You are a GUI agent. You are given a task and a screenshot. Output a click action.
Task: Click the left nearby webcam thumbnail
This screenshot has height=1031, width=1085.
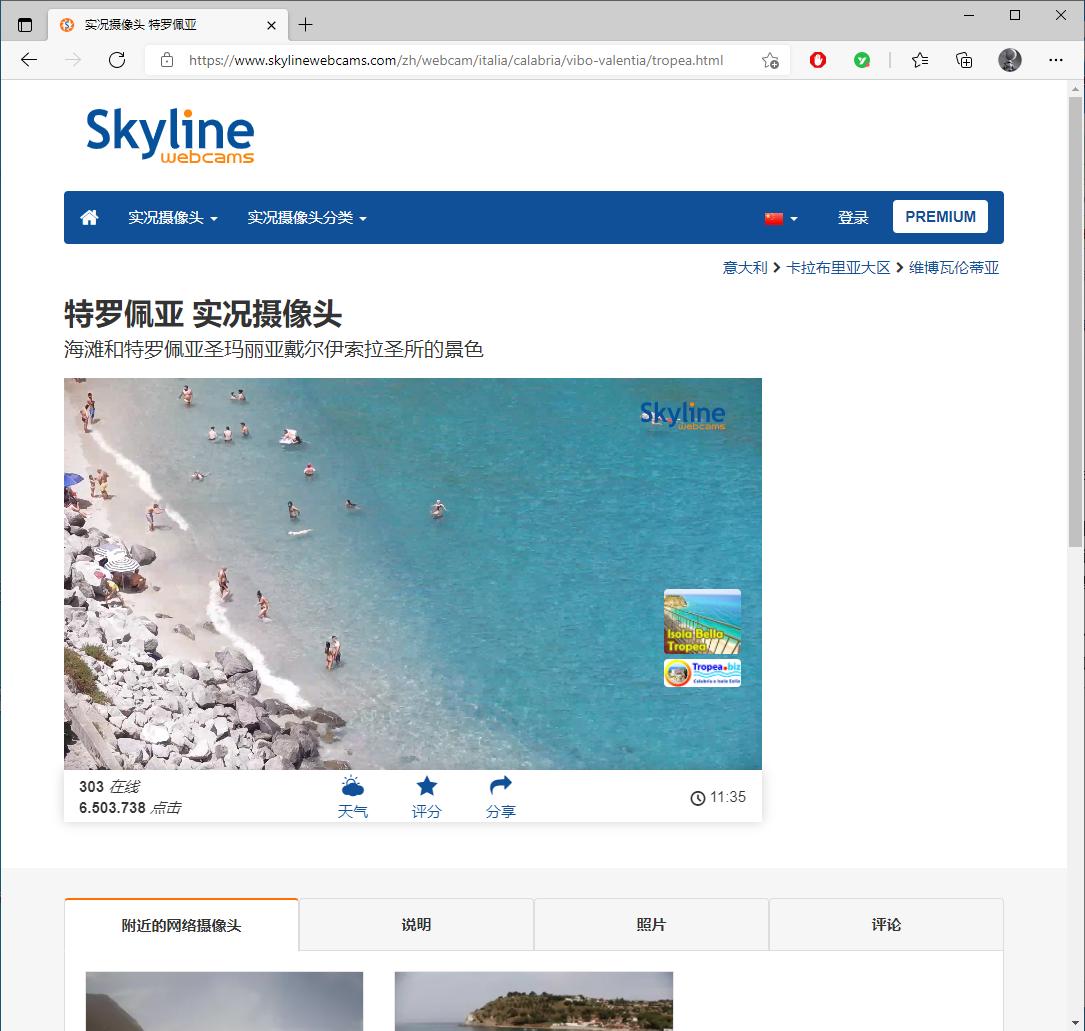(x=223, y=1001)
